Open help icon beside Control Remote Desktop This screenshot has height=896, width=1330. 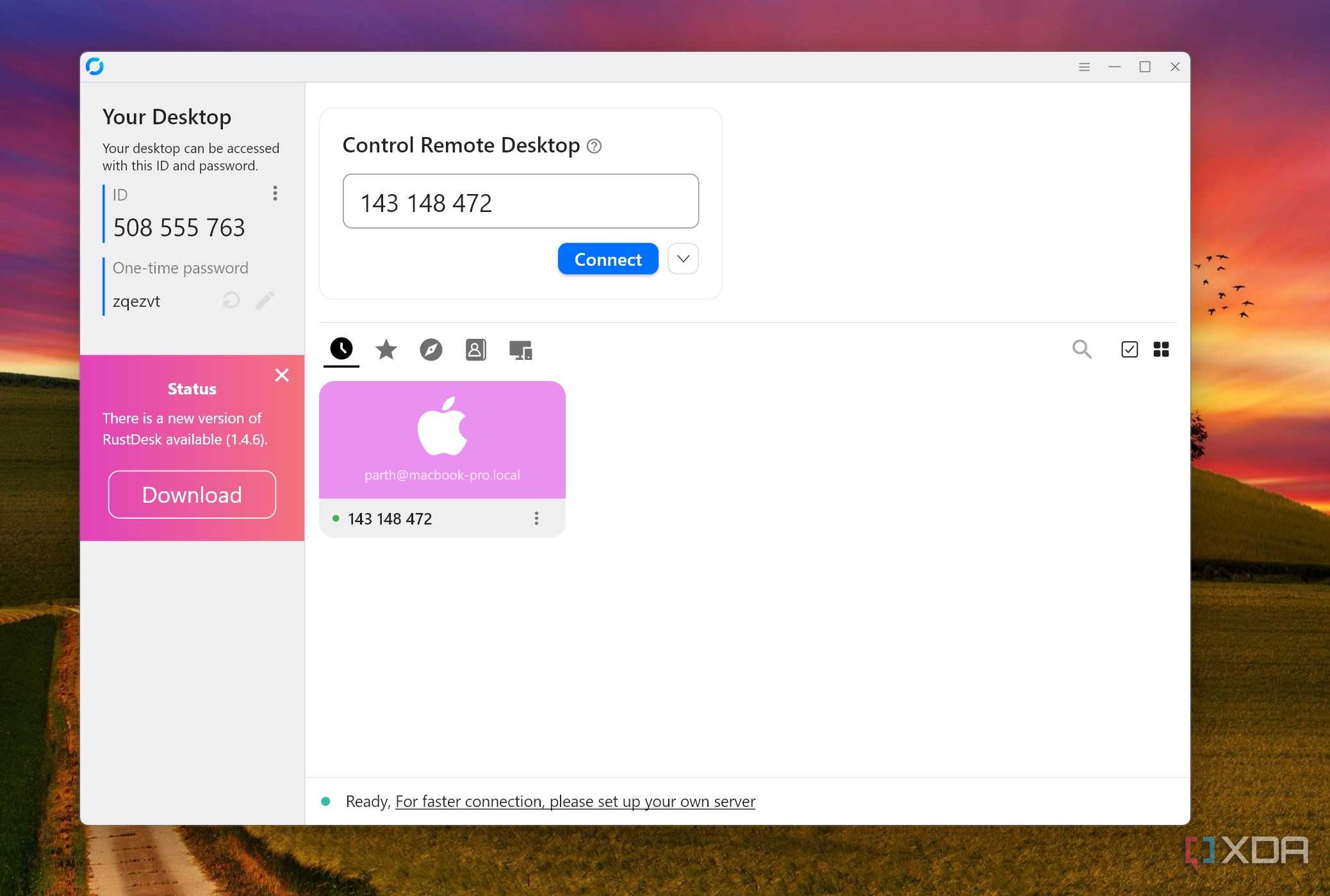595,146
